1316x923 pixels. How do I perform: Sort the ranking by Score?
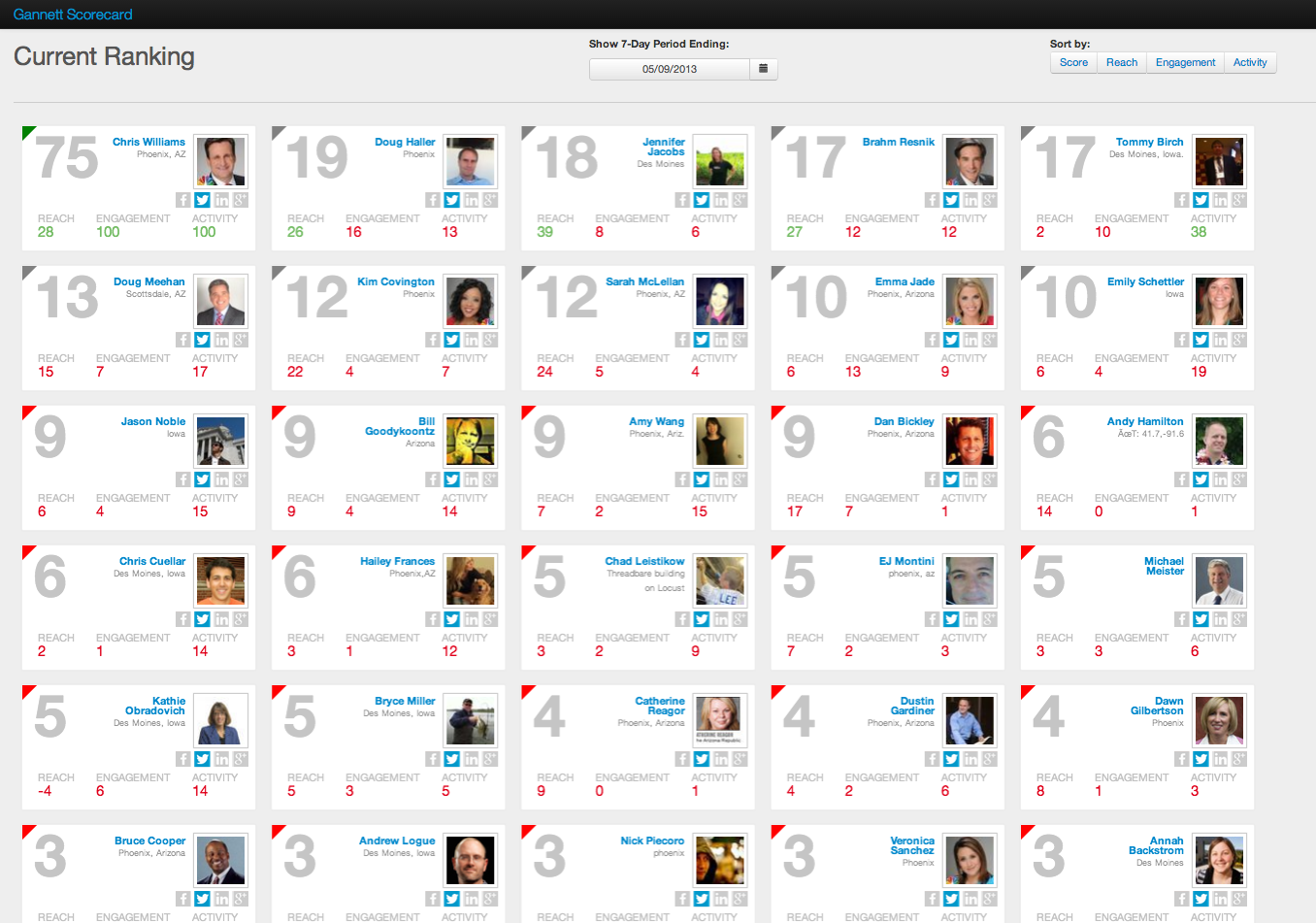[1073, 61]
